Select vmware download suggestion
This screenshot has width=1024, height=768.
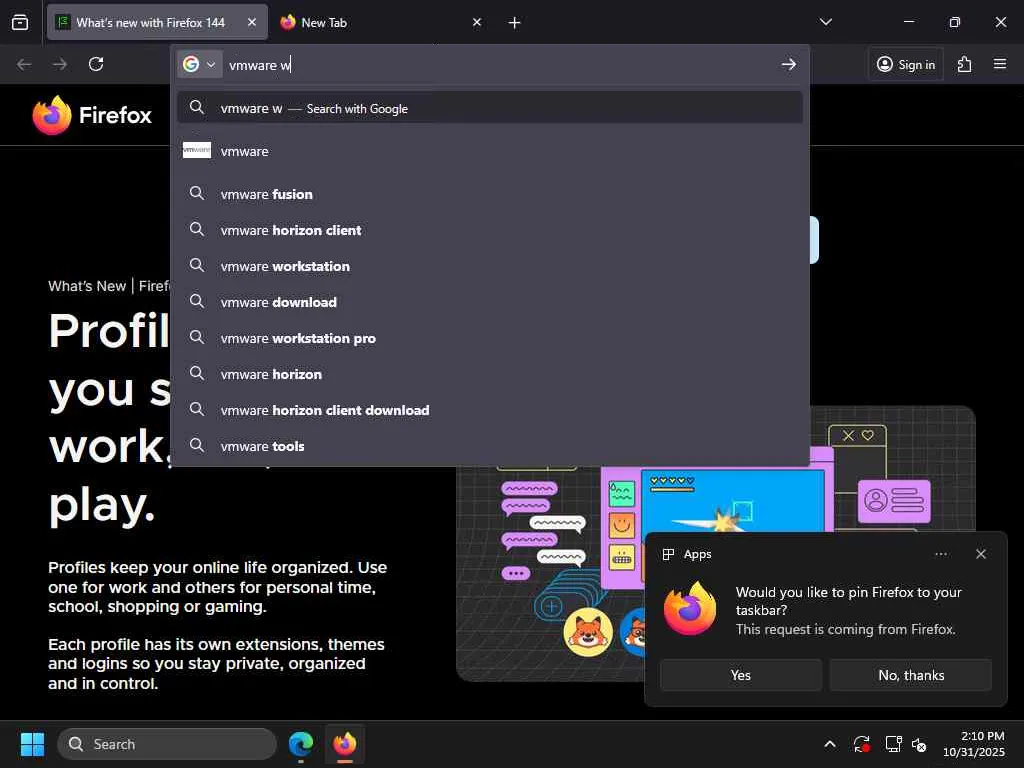tap(490, 302)
